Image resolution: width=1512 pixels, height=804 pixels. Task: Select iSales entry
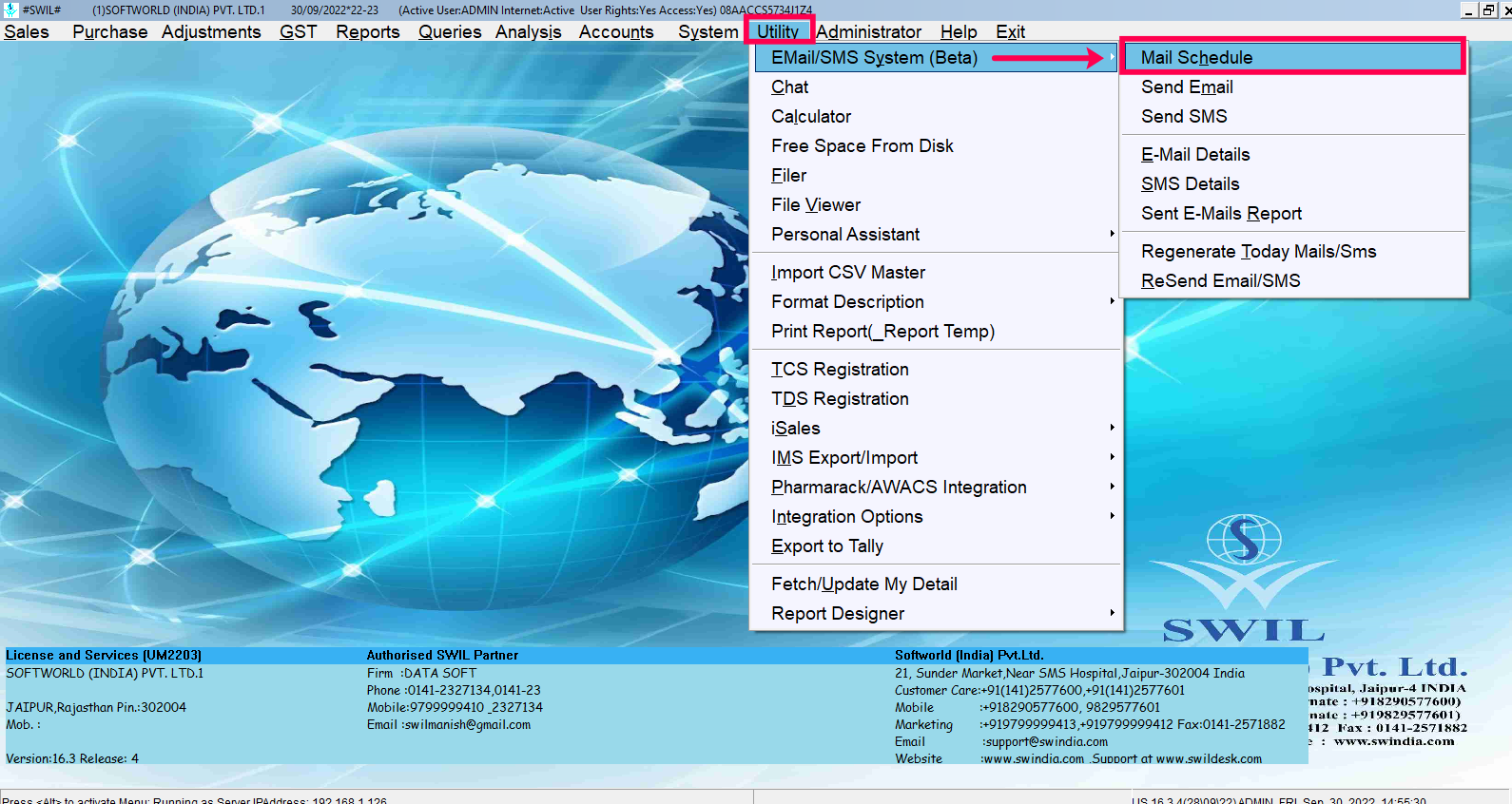(x=936, y=428)
